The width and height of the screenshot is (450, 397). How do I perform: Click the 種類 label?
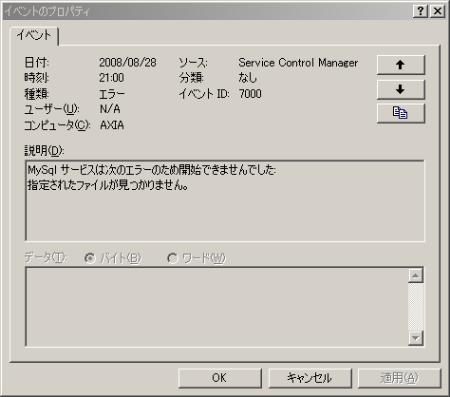pyautogui.click(x=37, y=94)
